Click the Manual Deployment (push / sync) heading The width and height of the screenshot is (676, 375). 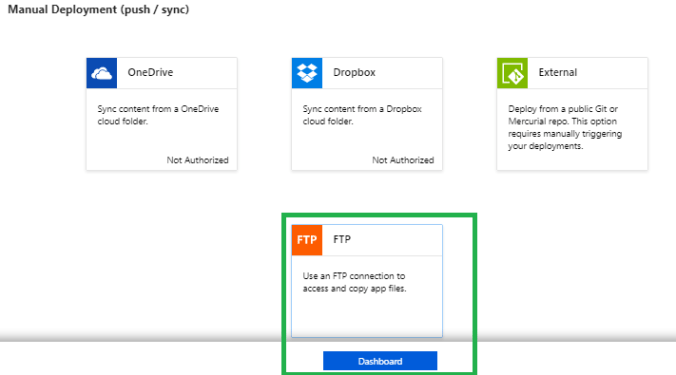[98, 10]
